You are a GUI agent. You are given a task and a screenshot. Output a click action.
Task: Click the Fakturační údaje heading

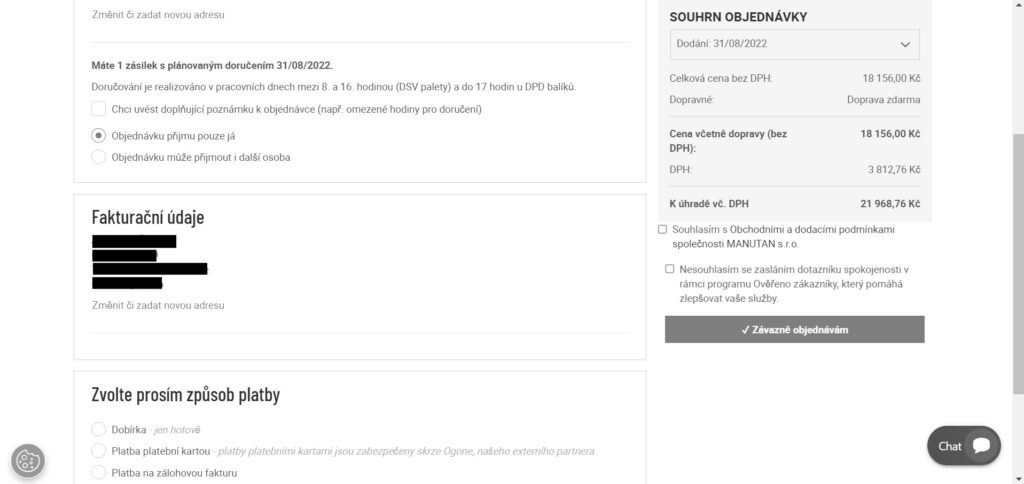148,217
